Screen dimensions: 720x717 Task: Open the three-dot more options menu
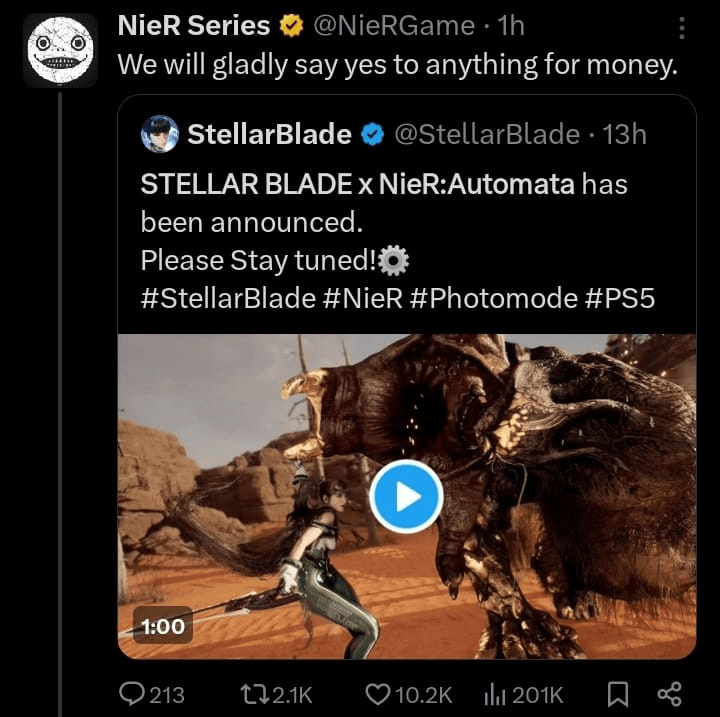click(682, 26)
